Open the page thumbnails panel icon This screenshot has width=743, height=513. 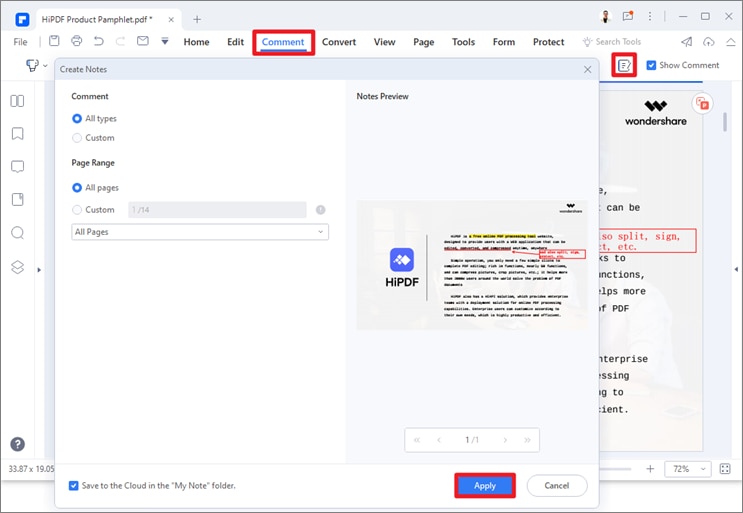tap(18, 101)
